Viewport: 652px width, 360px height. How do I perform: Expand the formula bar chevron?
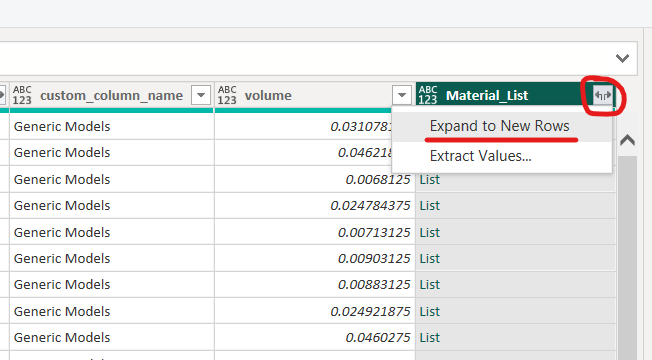622,58
